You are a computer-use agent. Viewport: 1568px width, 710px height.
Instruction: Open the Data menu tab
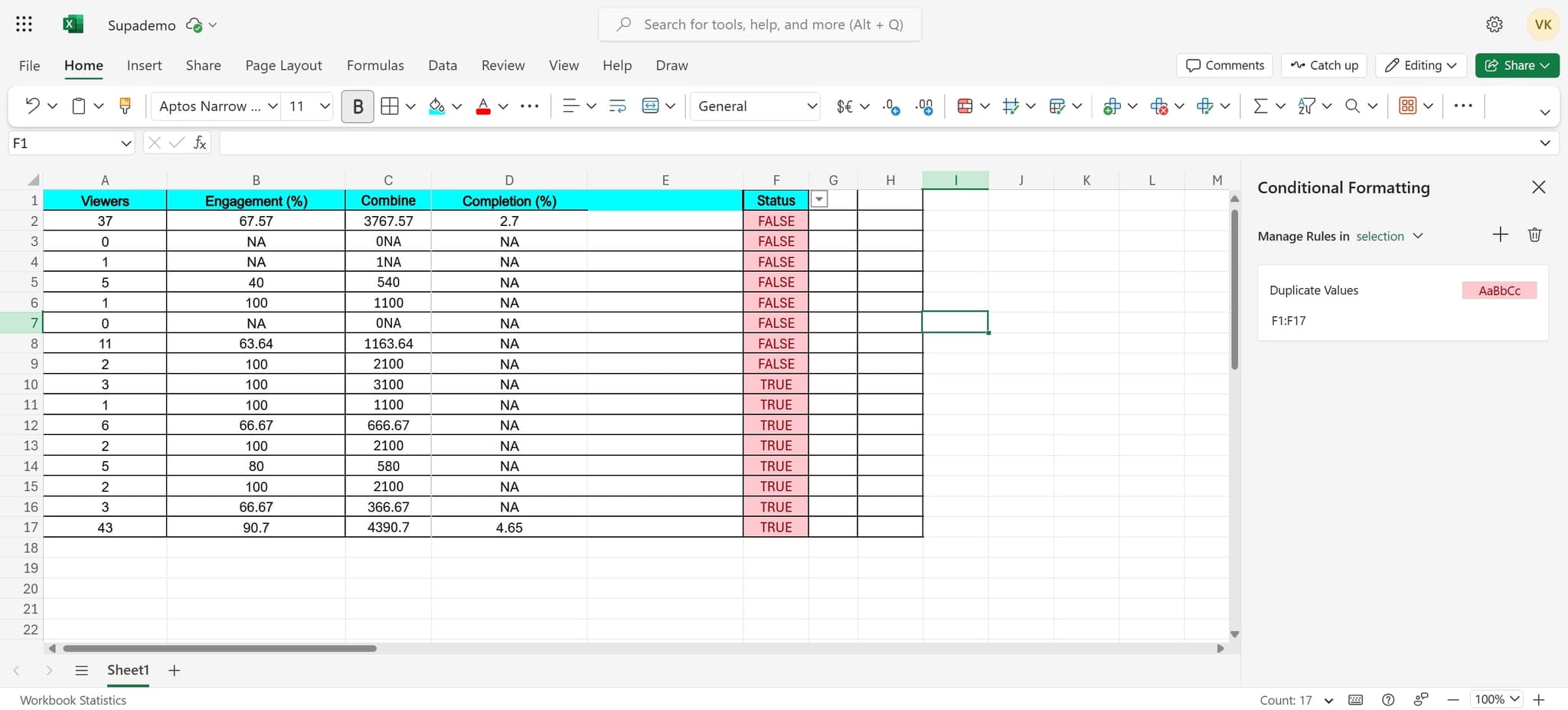pyautogui.click(x=443, y=65)
